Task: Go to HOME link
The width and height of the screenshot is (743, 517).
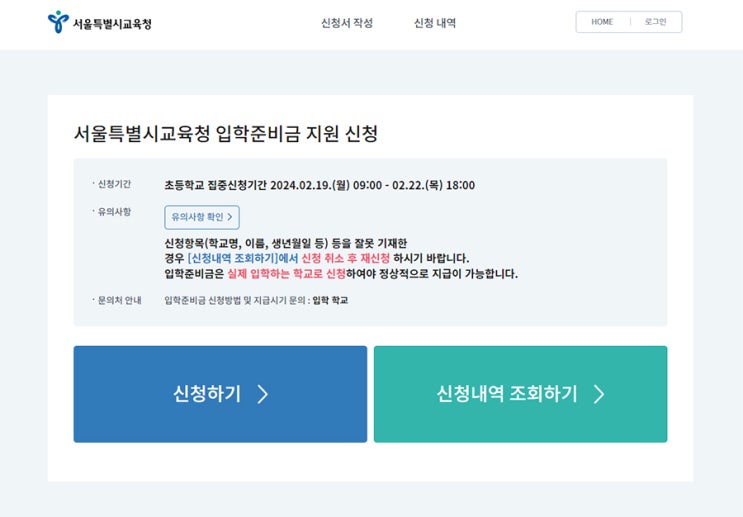Action: coord(602,22)
